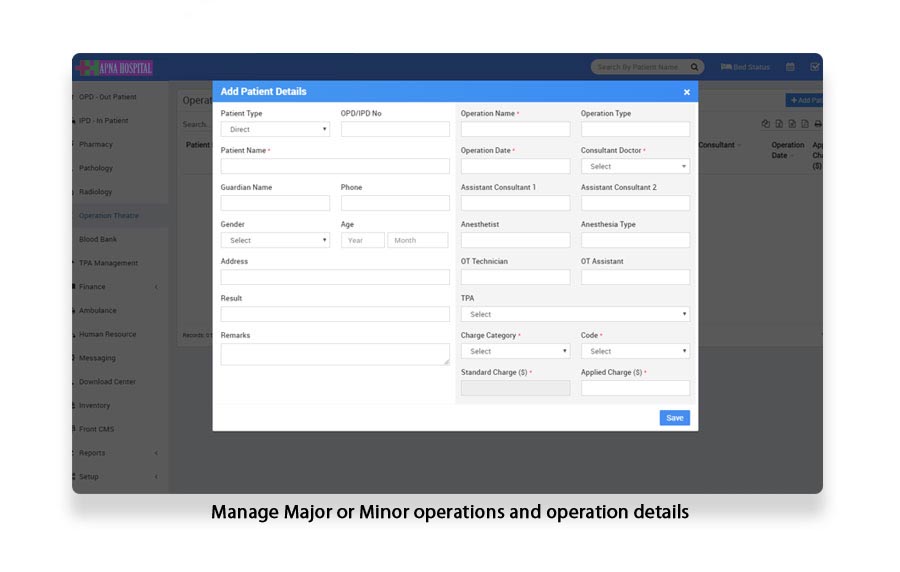Open the Gender select dropdown

click(x=276, y=240)
